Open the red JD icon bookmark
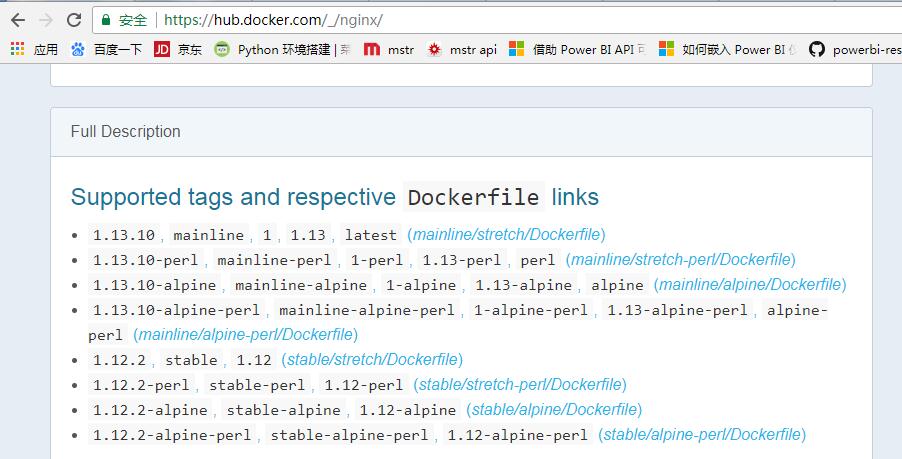This screenshot has height=459, width=902. click(x=162, y=49)
